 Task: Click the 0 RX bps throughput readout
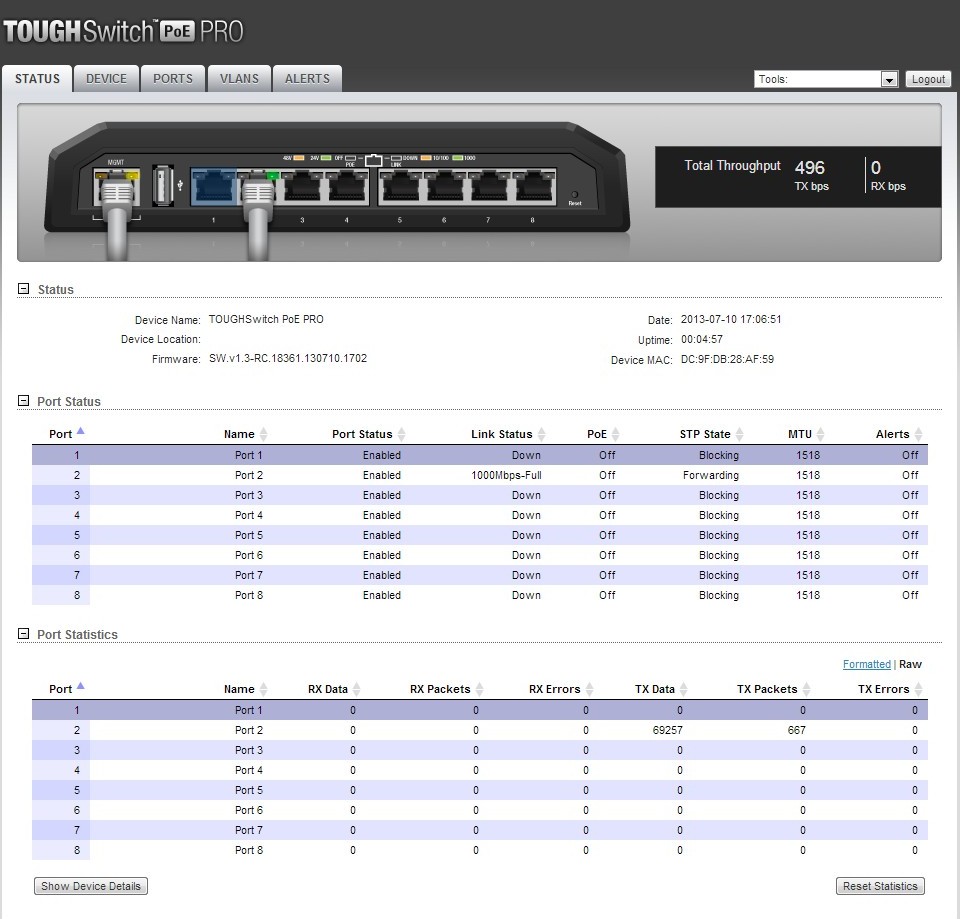tap(888, 175)
